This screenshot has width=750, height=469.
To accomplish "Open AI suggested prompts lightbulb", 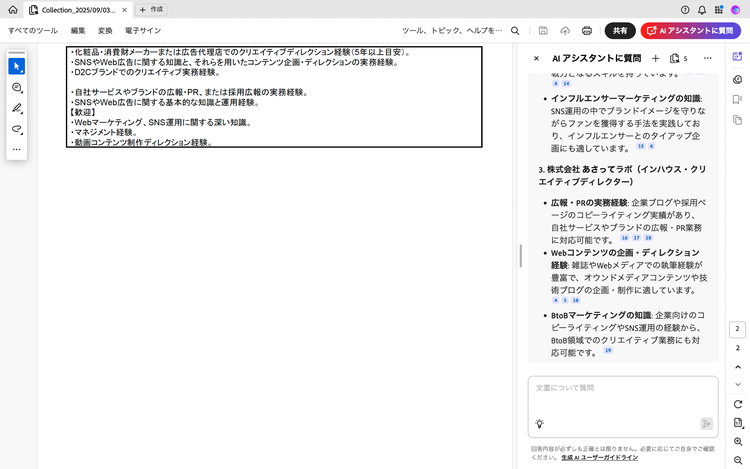I will pyautogui.click(x=540, y=423).
